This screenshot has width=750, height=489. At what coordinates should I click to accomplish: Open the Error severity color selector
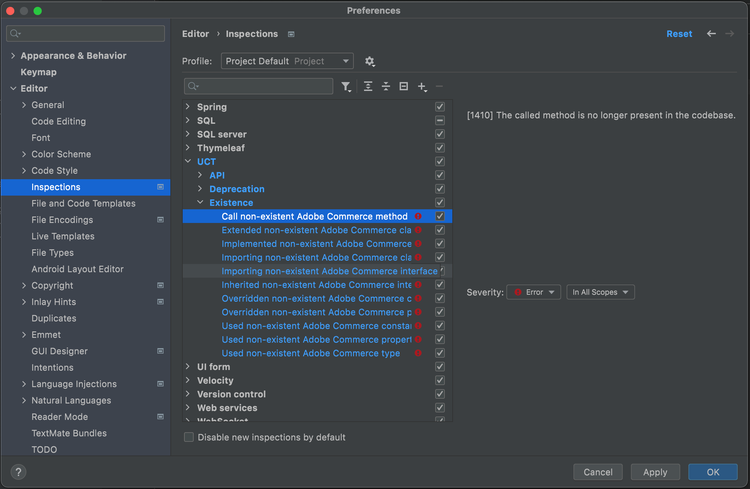click(x=533, y=292)
